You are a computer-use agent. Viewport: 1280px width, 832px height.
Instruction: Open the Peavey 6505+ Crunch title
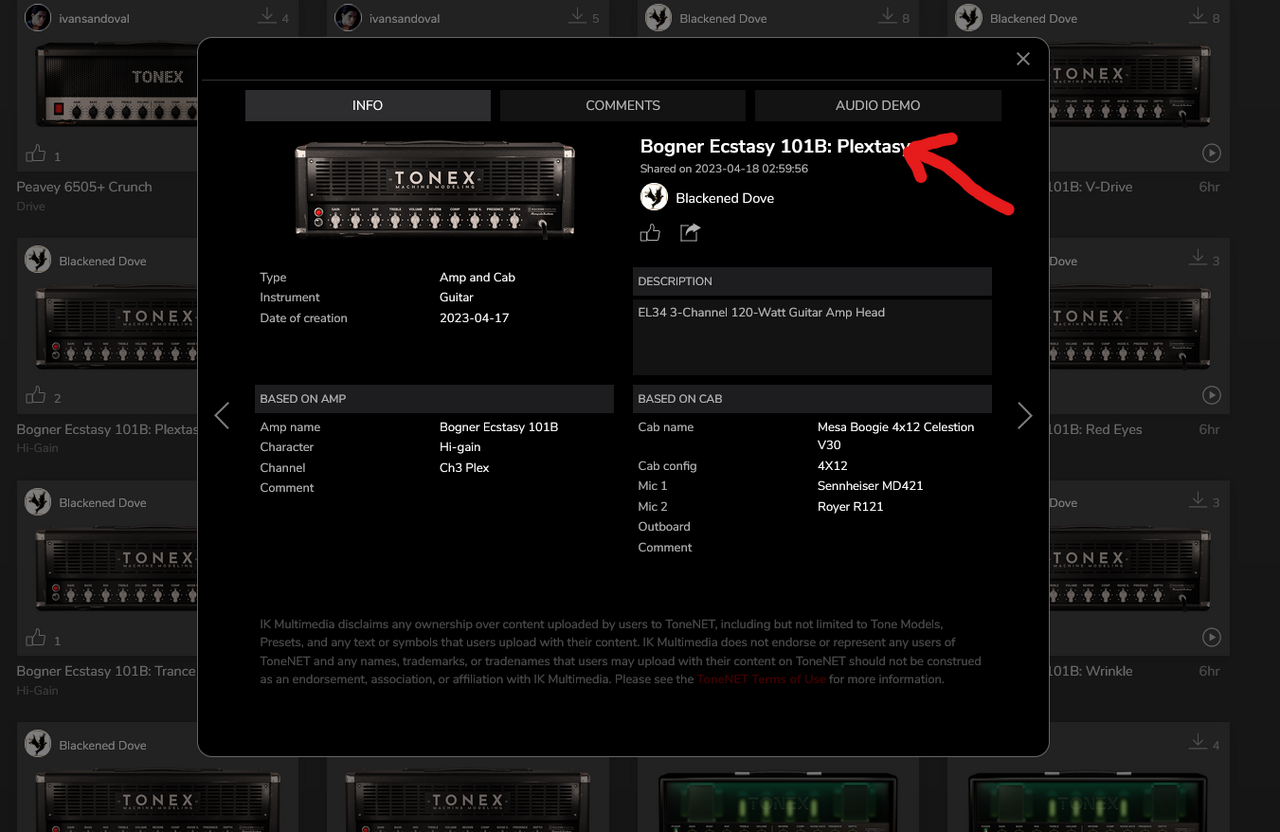click(x=84, y=187)
